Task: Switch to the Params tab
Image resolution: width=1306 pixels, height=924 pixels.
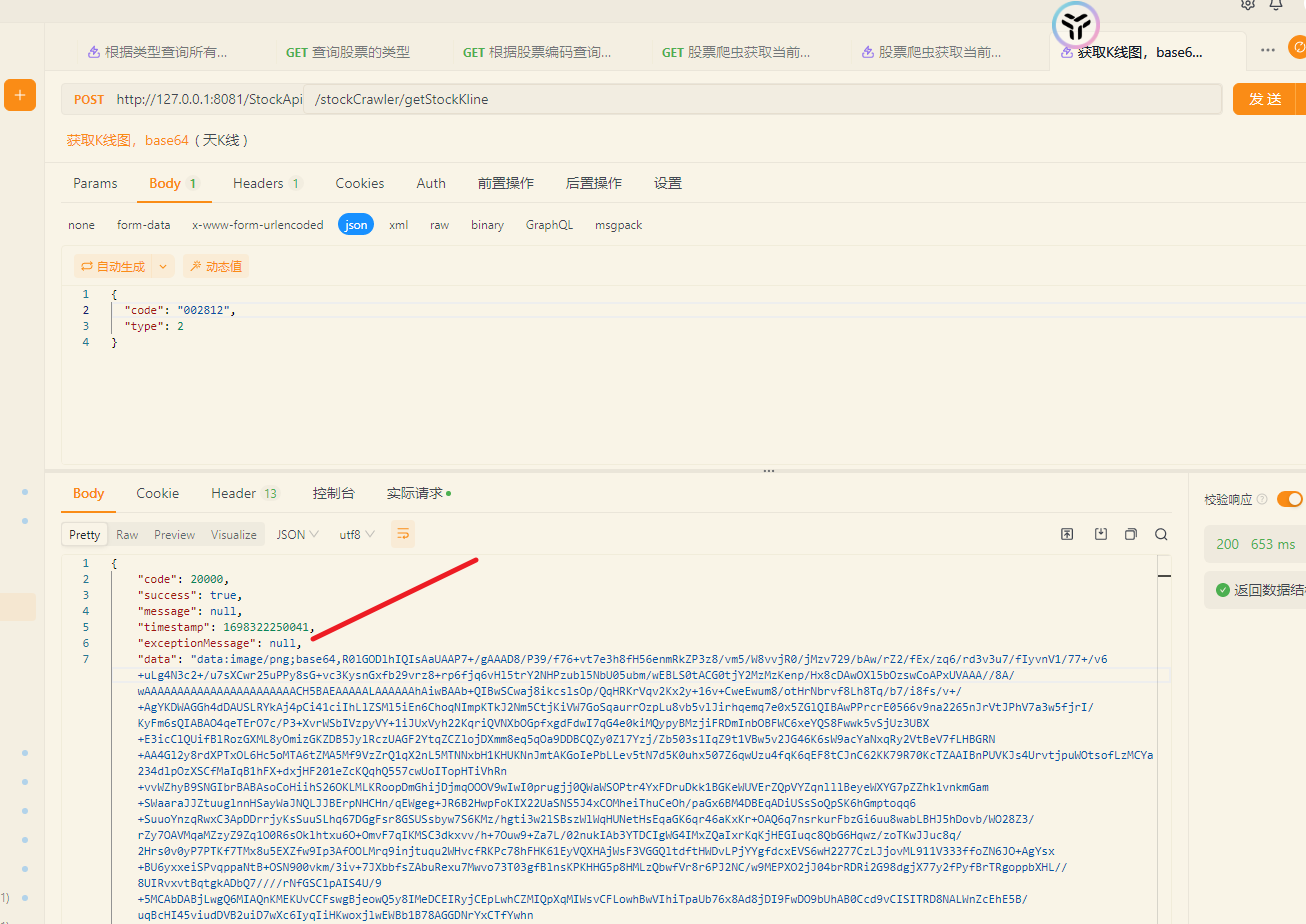Action: coord(95,183)
